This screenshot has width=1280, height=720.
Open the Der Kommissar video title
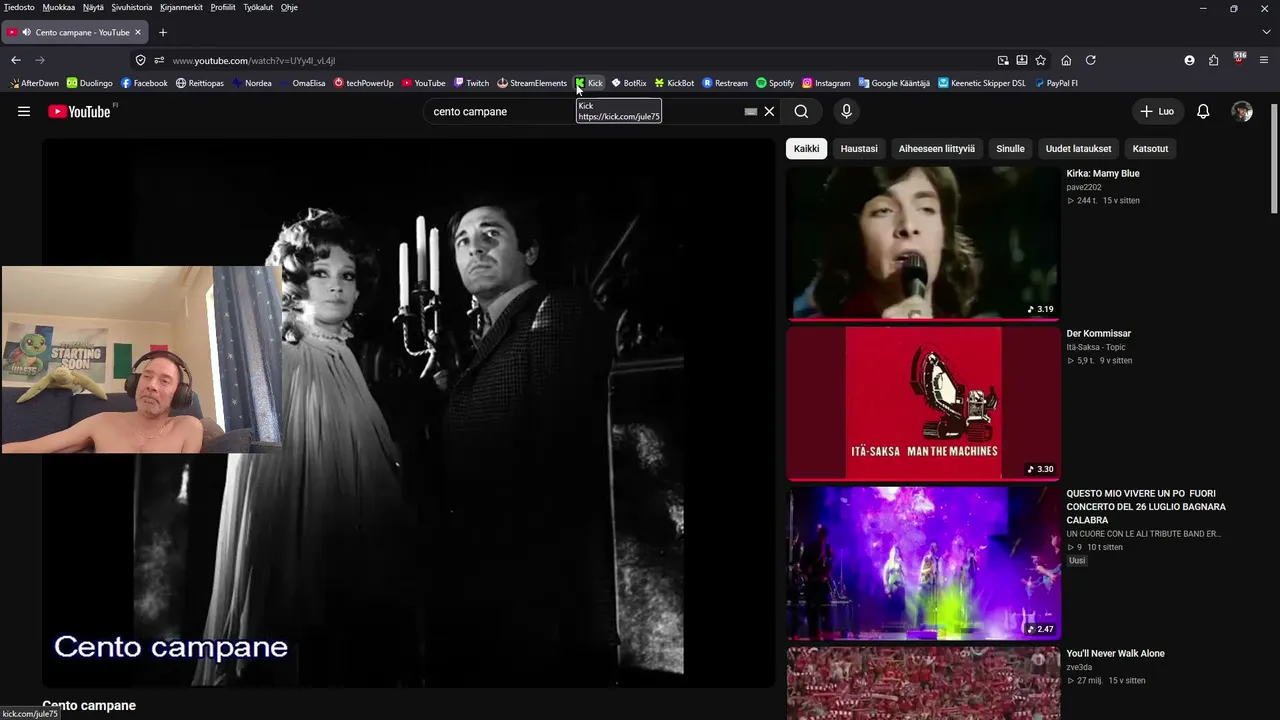(x=1099, y=334)
